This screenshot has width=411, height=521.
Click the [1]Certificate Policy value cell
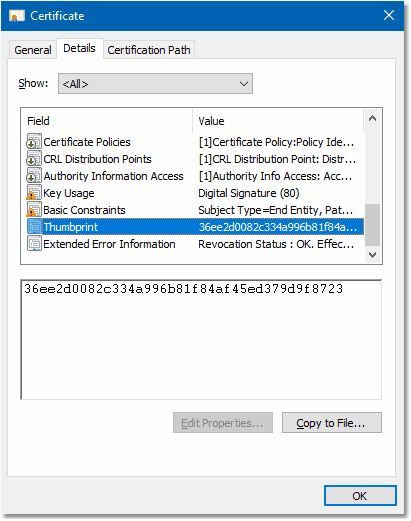276,142
